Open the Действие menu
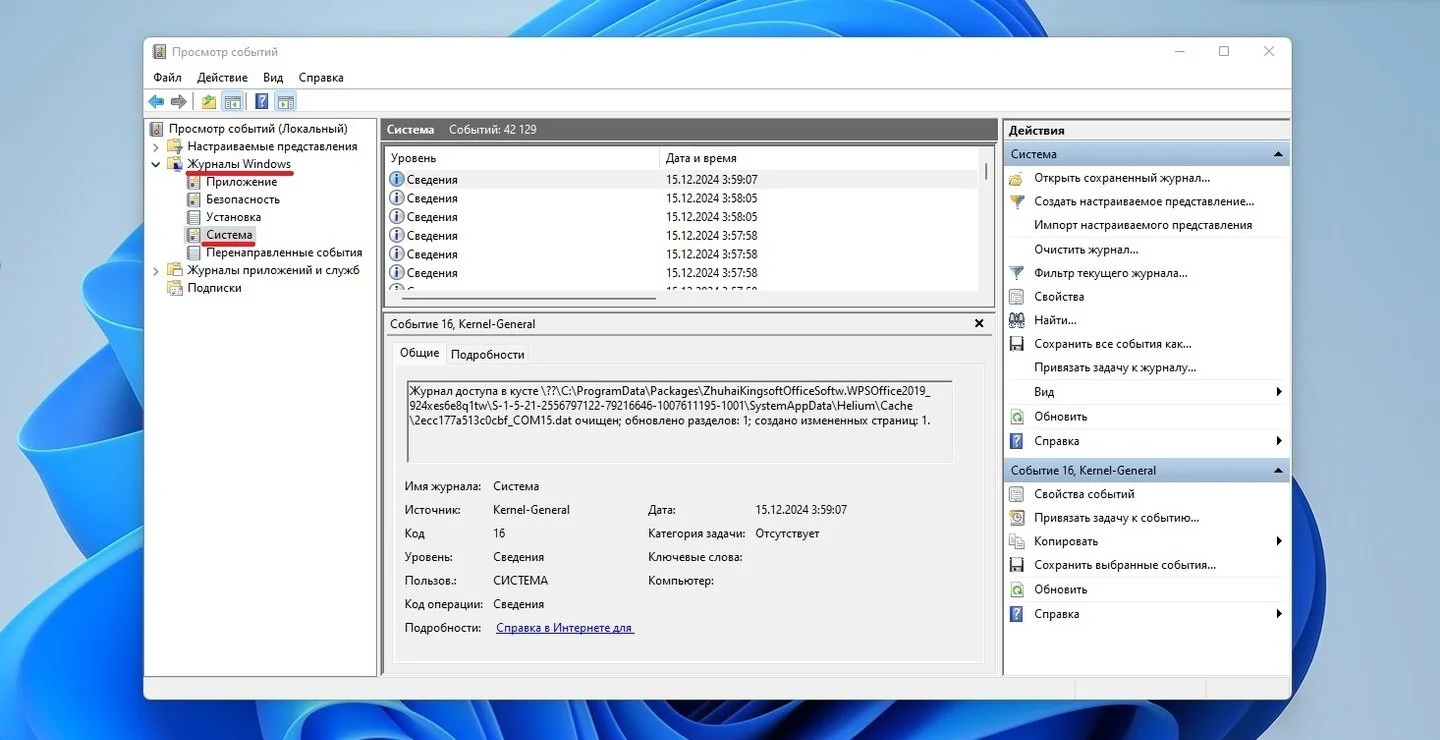This screenshot has height=740, width=1440. tap(222, 77)
